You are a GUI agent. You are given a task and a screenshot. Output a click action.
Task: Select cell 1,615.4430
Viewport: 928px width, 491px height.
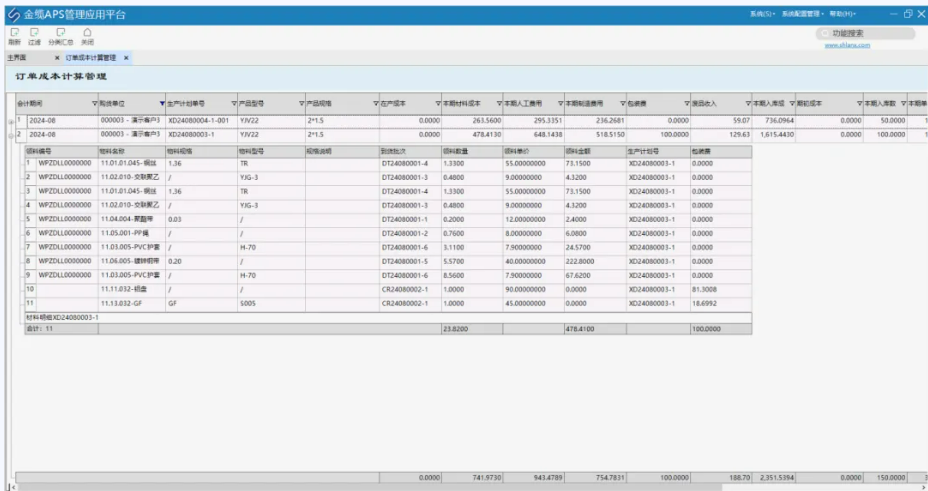[x=774, y=135]
